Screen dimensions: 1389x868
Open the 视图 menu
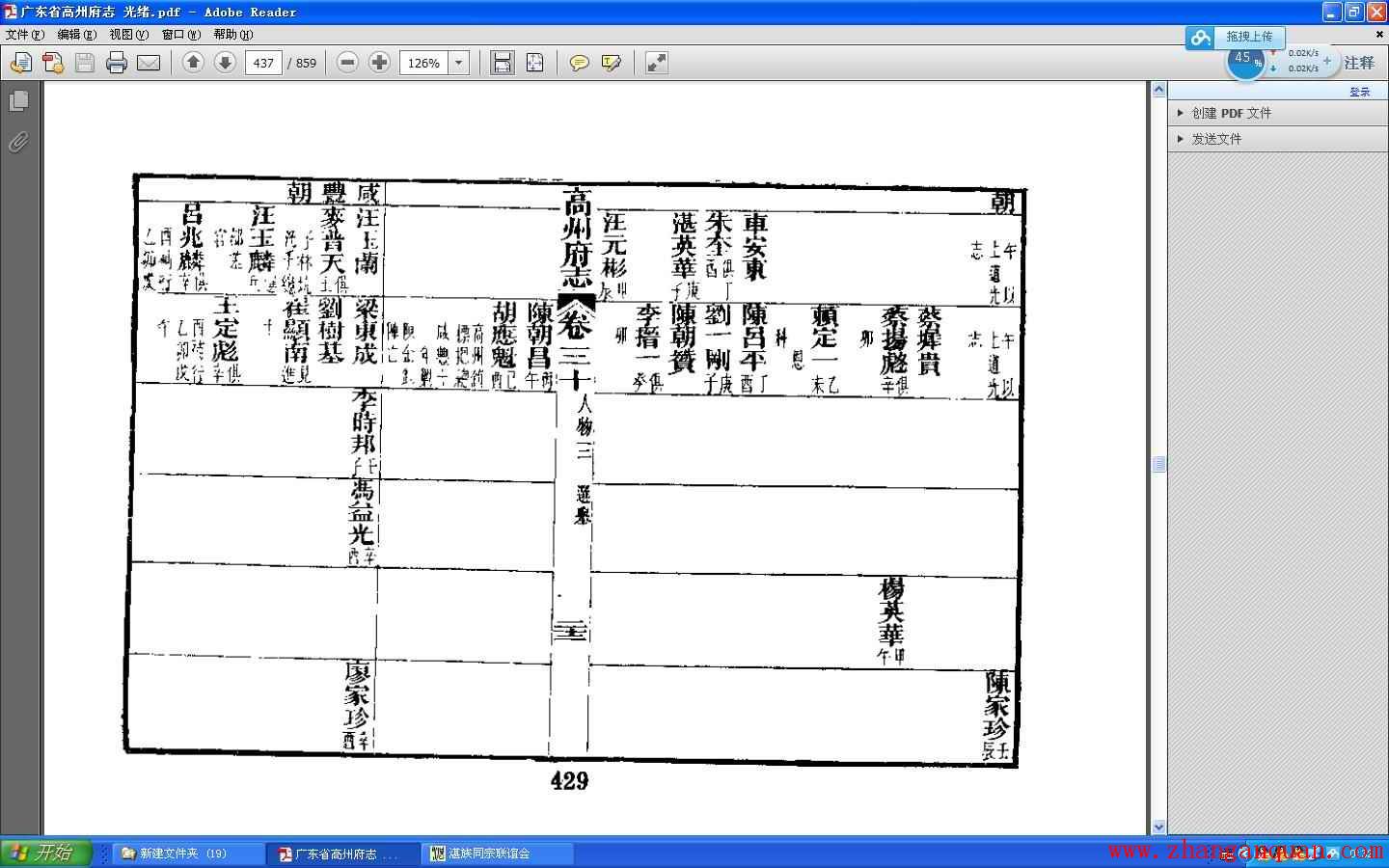(x=128, y=34)
